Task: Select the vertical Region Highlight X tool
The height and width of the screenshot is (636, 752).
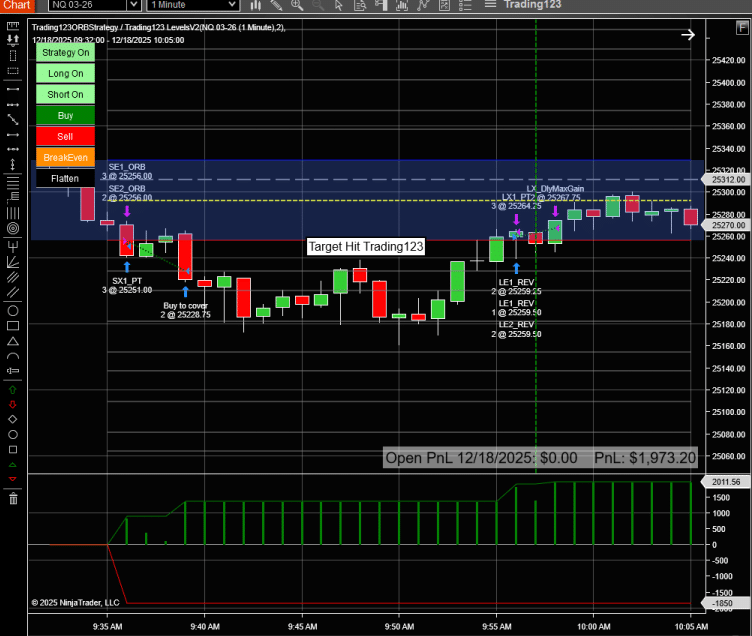Action: (x=13, y=56)
